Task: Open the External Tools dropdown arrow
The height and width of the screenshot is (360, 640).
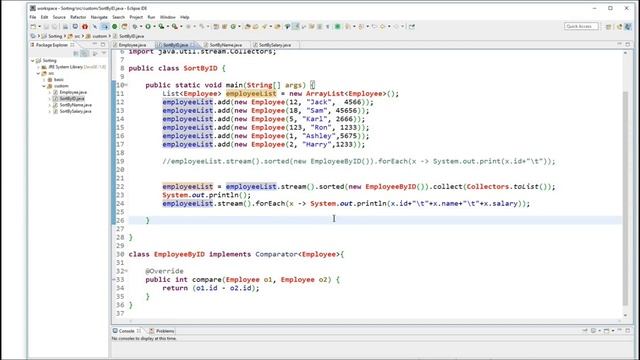Action: (x=181, y=27)
